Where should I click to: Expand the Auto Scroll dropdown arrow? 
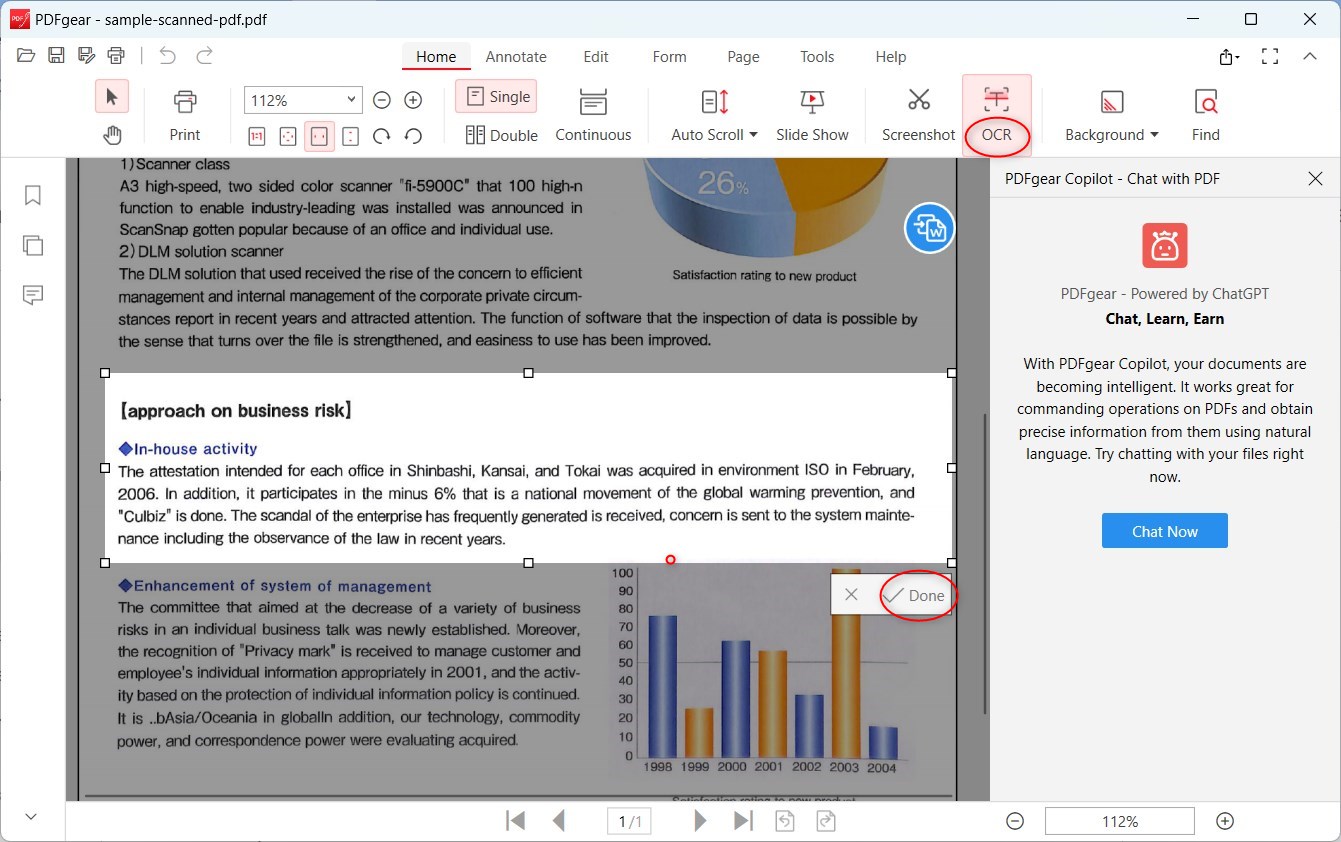coord(753,135)
